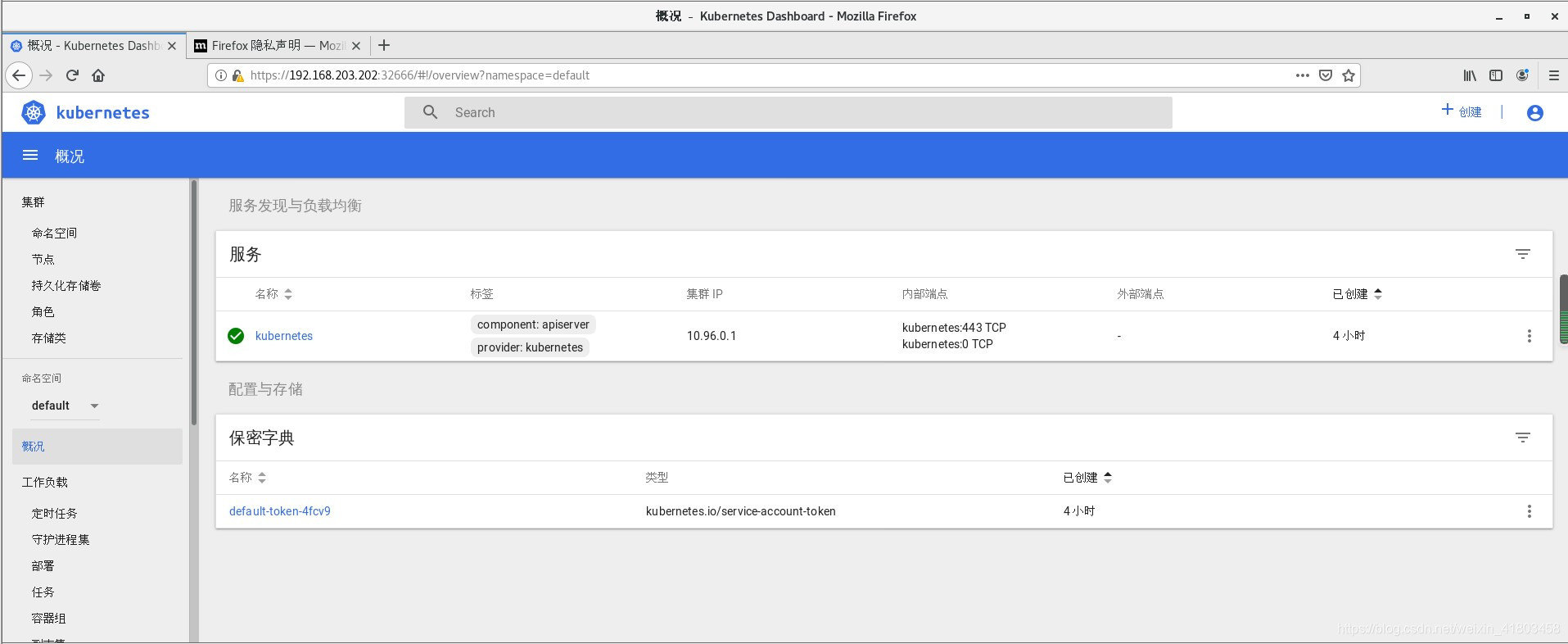Select 概况 overview in sidebar
This screenshot has width=1568, height=644.
pyautogui.click(x=97, y=447)
